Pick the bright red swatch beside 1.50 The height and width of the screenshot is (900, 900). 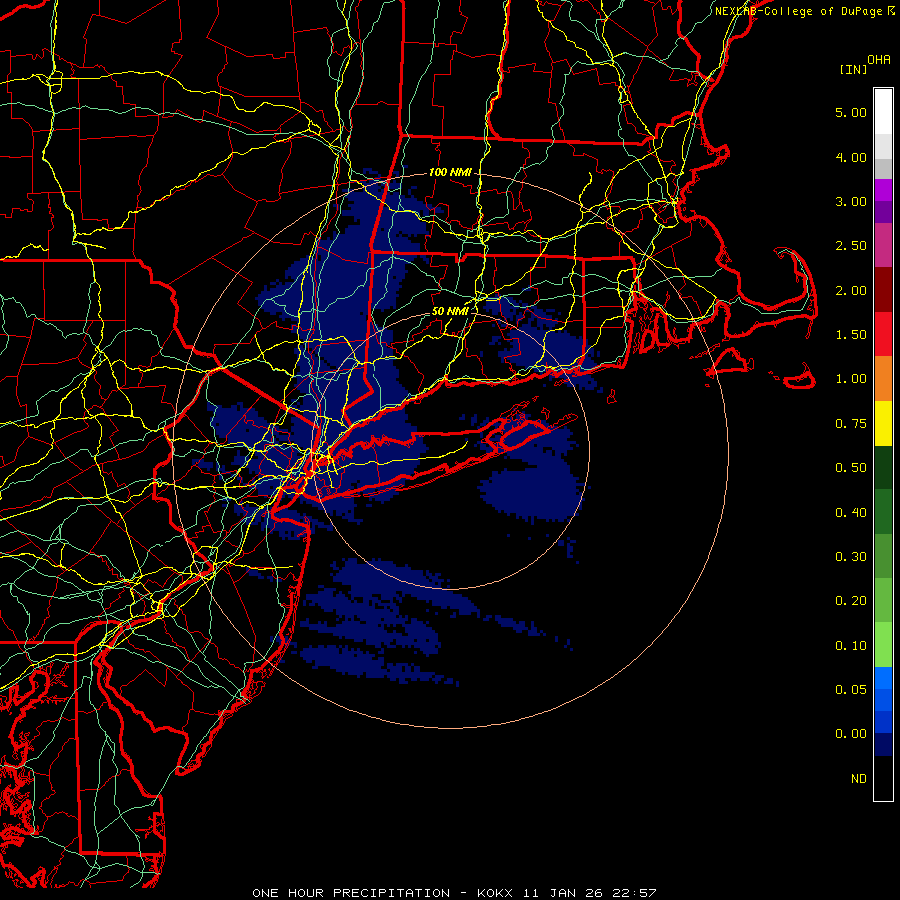pos(883,334)
